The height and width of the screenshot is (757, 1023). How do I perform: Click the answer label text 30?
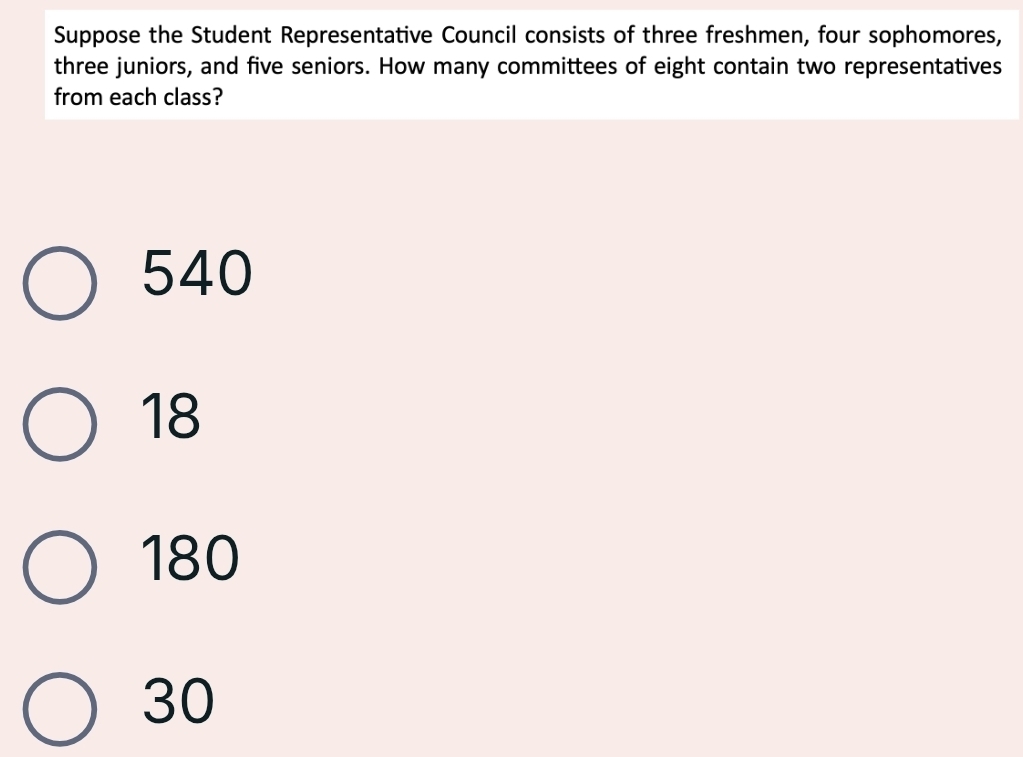pyautogui.click(x=179, y=699)
